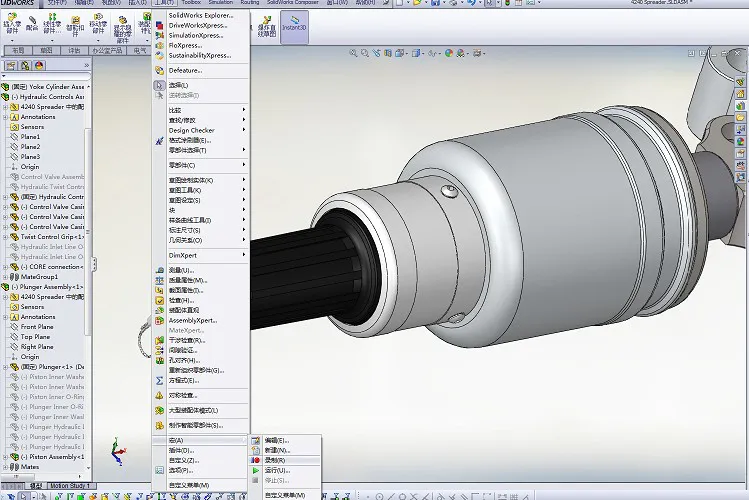Select Plane2 in the feature tree
The width and height of the screenshot is (749, 500).
(30, 147)
